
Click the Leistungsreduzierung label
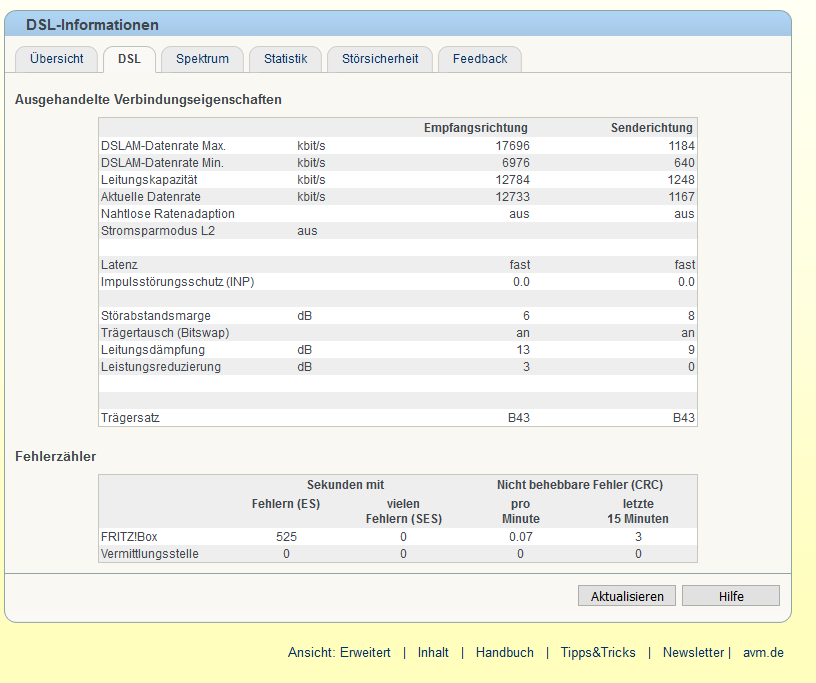click(x=160, y=367)
